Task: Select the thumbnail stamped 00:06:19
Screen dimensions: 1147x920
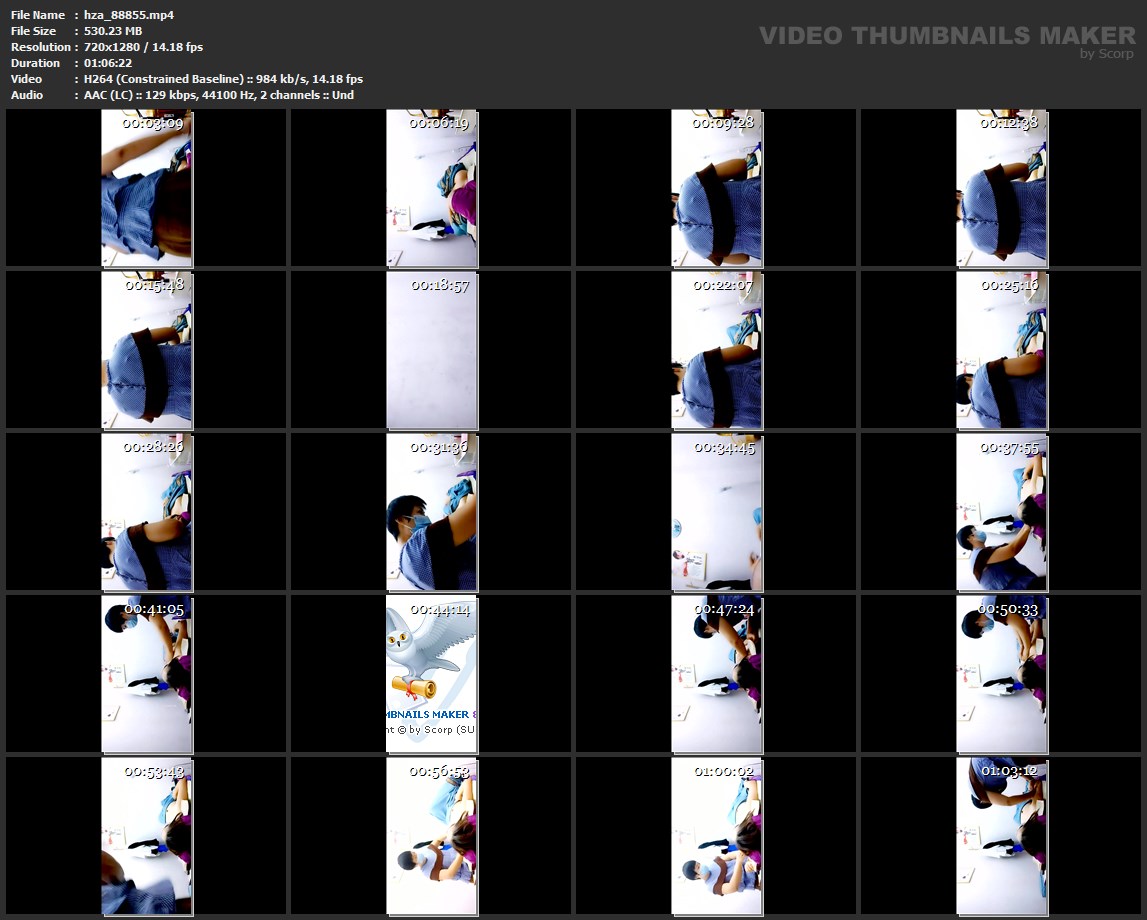Action: [x=432, y=188]
